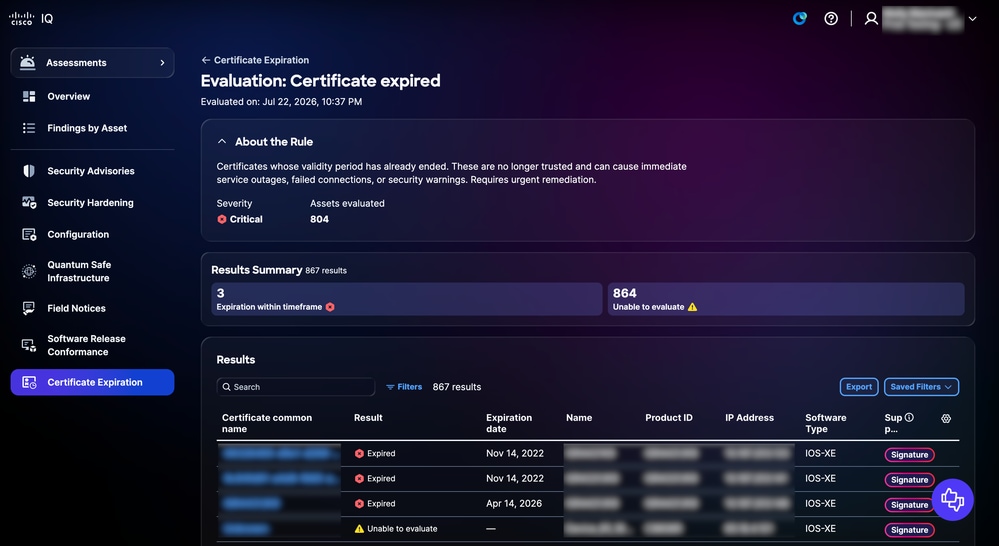Image resolution: width=999 pixels, height=546 pixels.
Task: Click Unable to evaluate result in last row
Action: point(396,529)
